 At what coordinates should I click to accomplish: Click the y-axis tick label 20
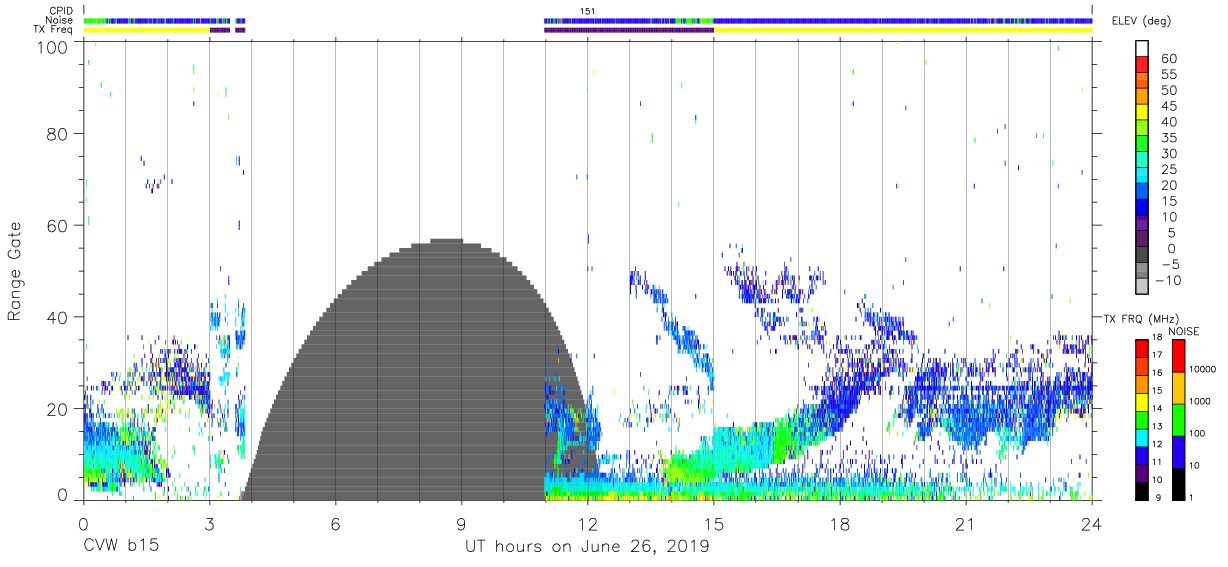tap(57, 409)
